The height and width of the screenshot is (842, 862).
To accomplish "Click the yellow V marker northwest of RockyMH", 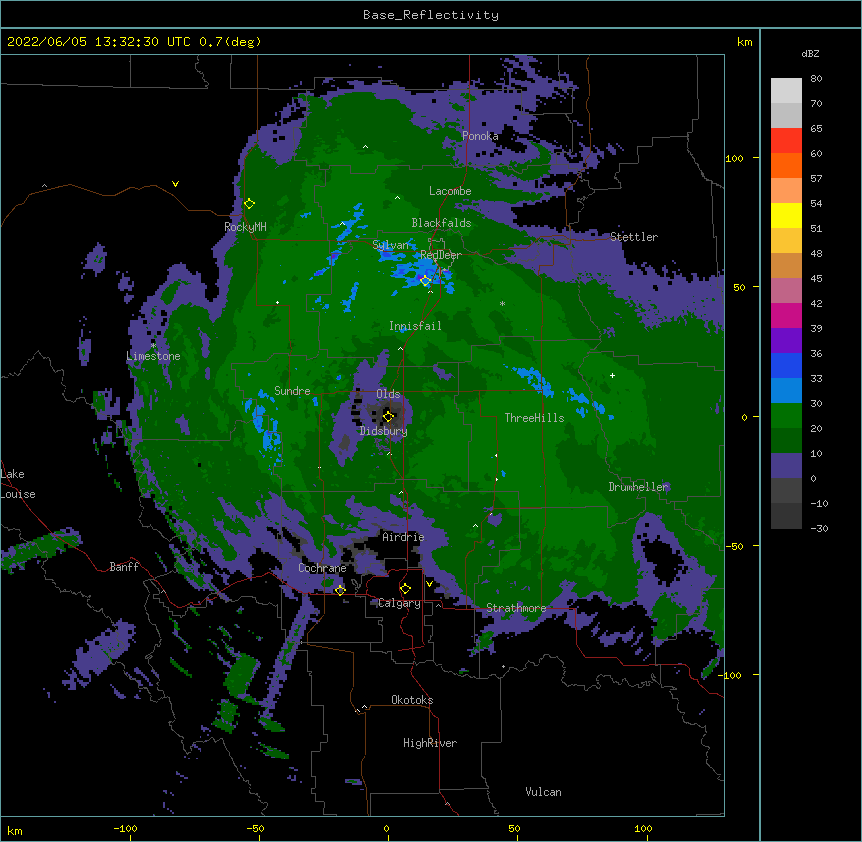I will (x=175, y=184).
